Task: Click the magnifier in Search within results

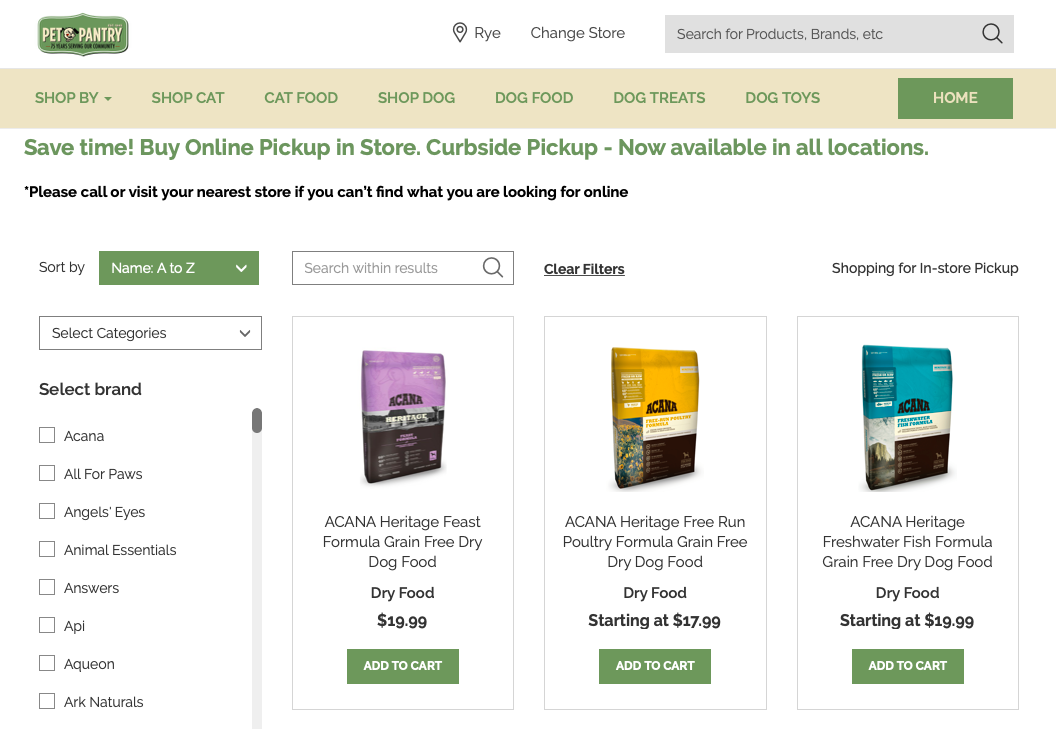Action: tap(493, 267)
